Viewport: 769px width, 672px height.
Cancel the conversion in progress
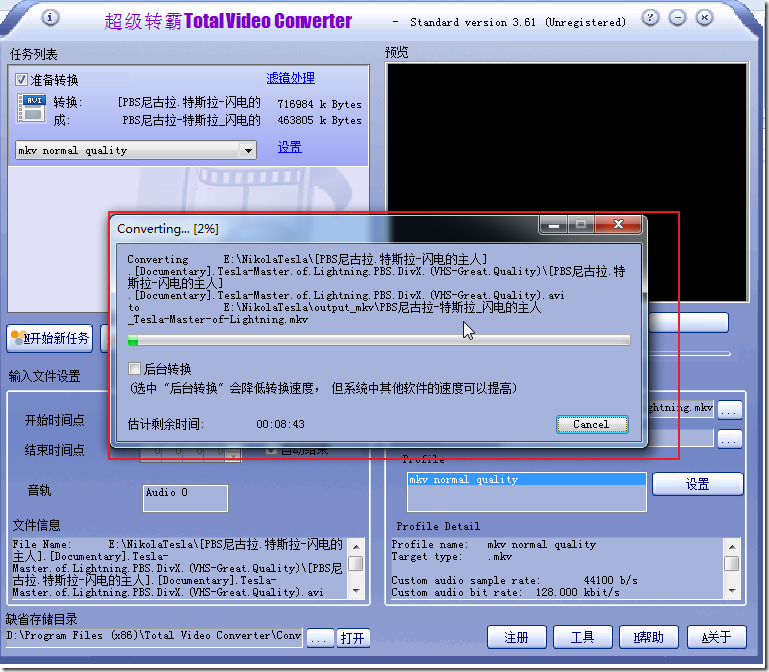tap(592, 424)
